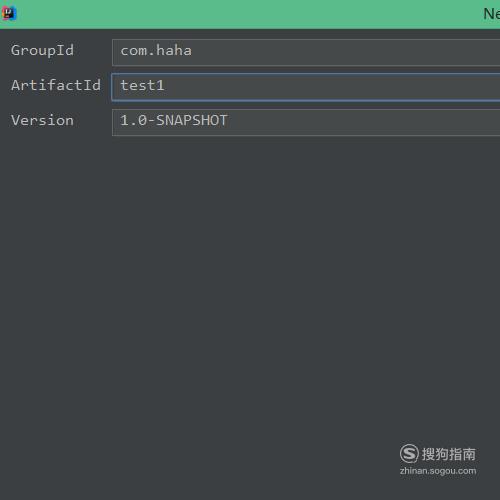The image size is (500, 500).
Task: Click the Sogou S logo watermark
Action: click(x=409, y=453)
